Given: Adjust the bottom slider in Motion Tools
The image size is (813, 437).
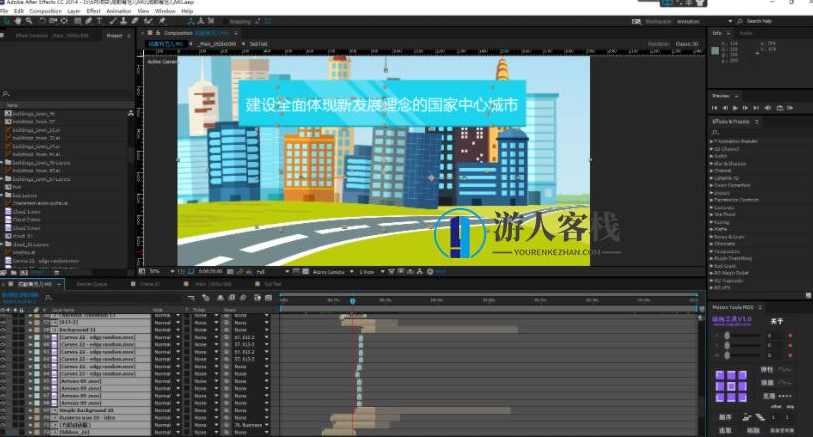Looking at the screenshot, I should (726, 355).
